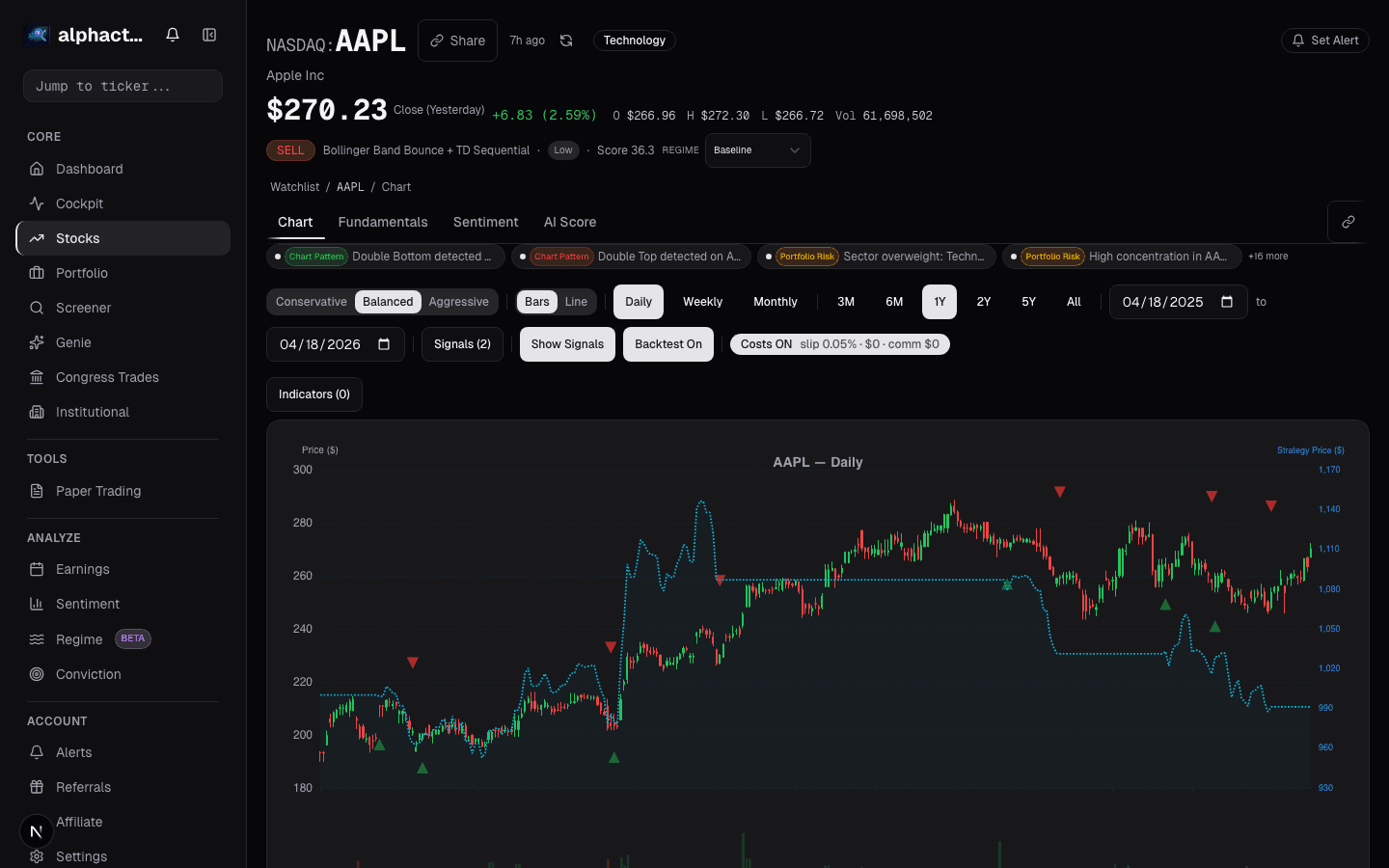Click the Congress Trades icon
Screen dimensions: 1389x868
point(39,377)
